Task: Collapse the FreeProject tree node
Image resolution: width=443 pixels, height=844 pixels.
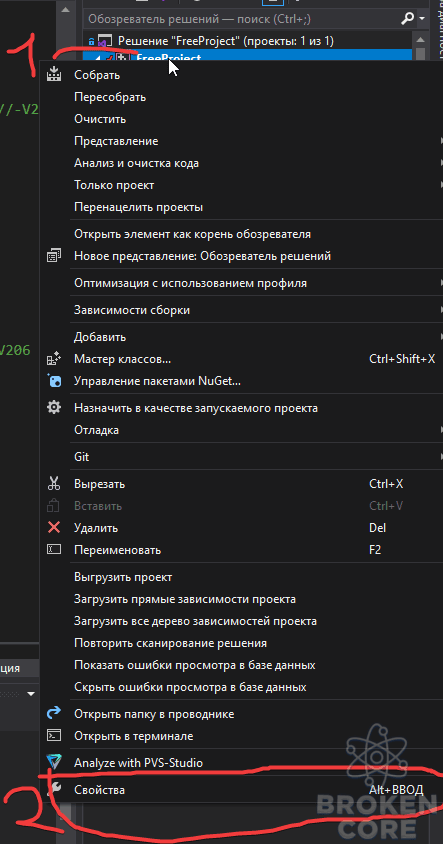Action: [x=97, y=58]
